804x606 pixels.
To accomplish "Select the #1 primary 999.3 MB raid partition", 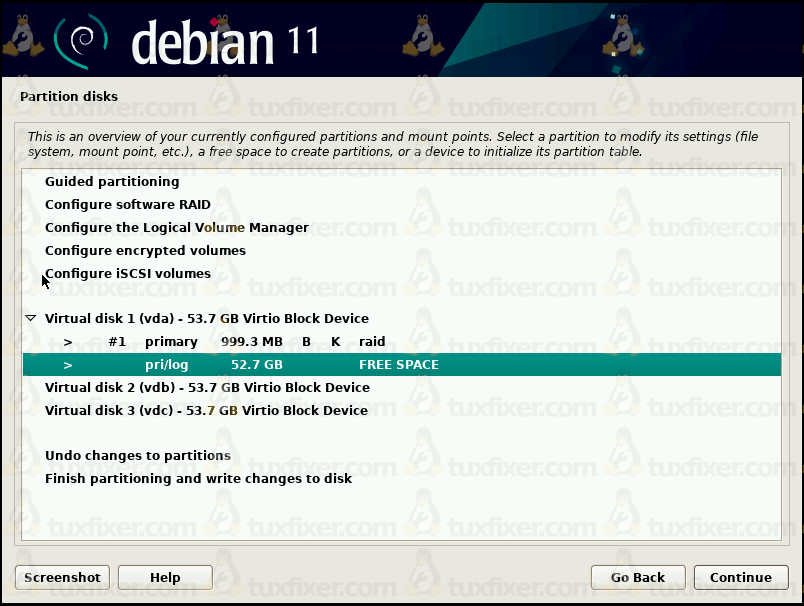I will 246,342.
